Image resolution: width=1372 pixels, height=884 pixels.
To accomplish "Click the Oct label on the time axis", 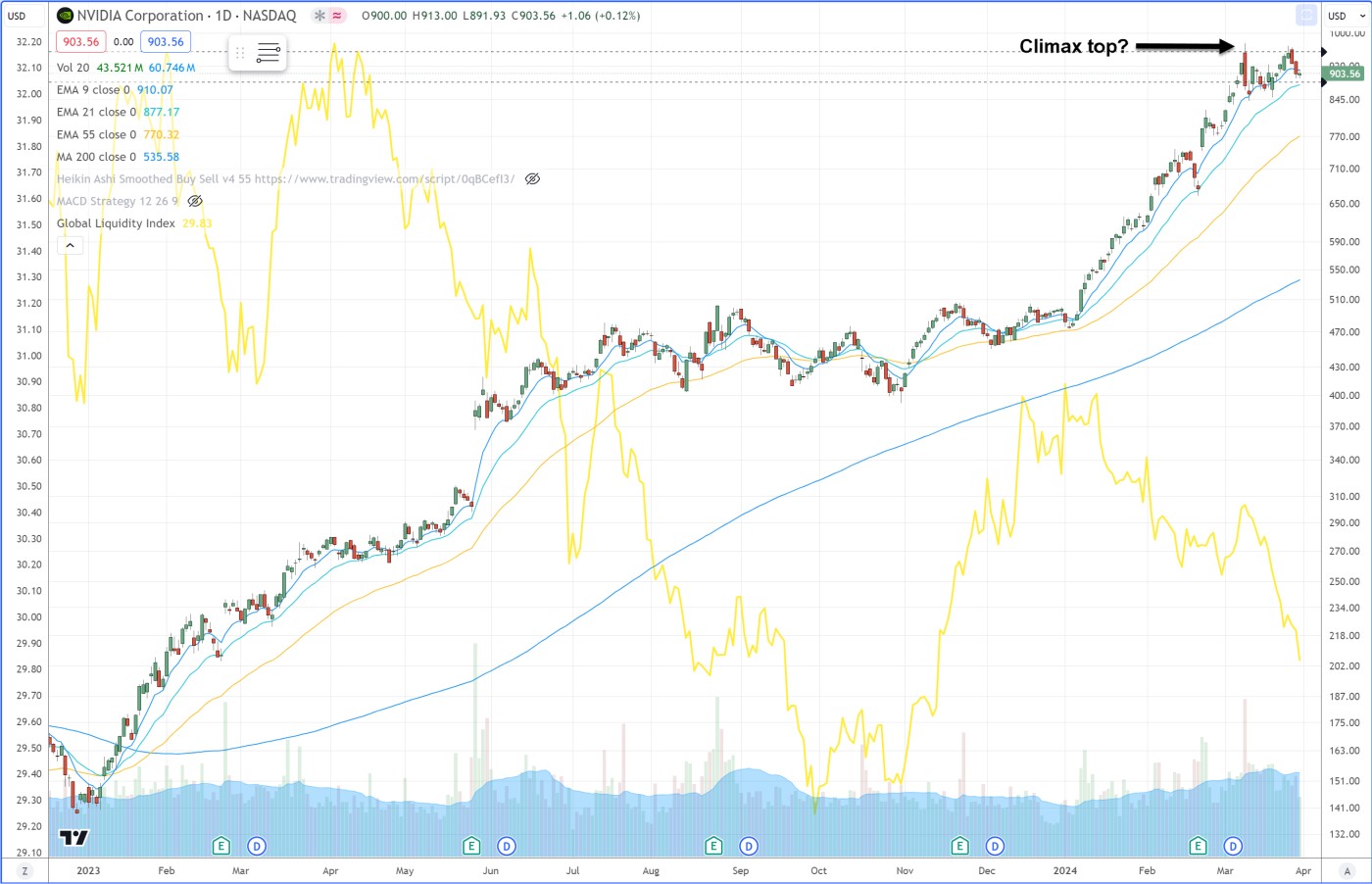I will 818,870.
